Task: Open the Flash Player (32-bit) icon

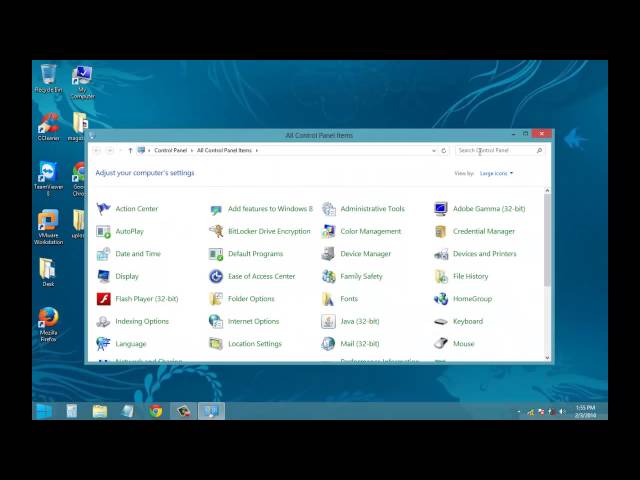Action: (x=103, y=299)
